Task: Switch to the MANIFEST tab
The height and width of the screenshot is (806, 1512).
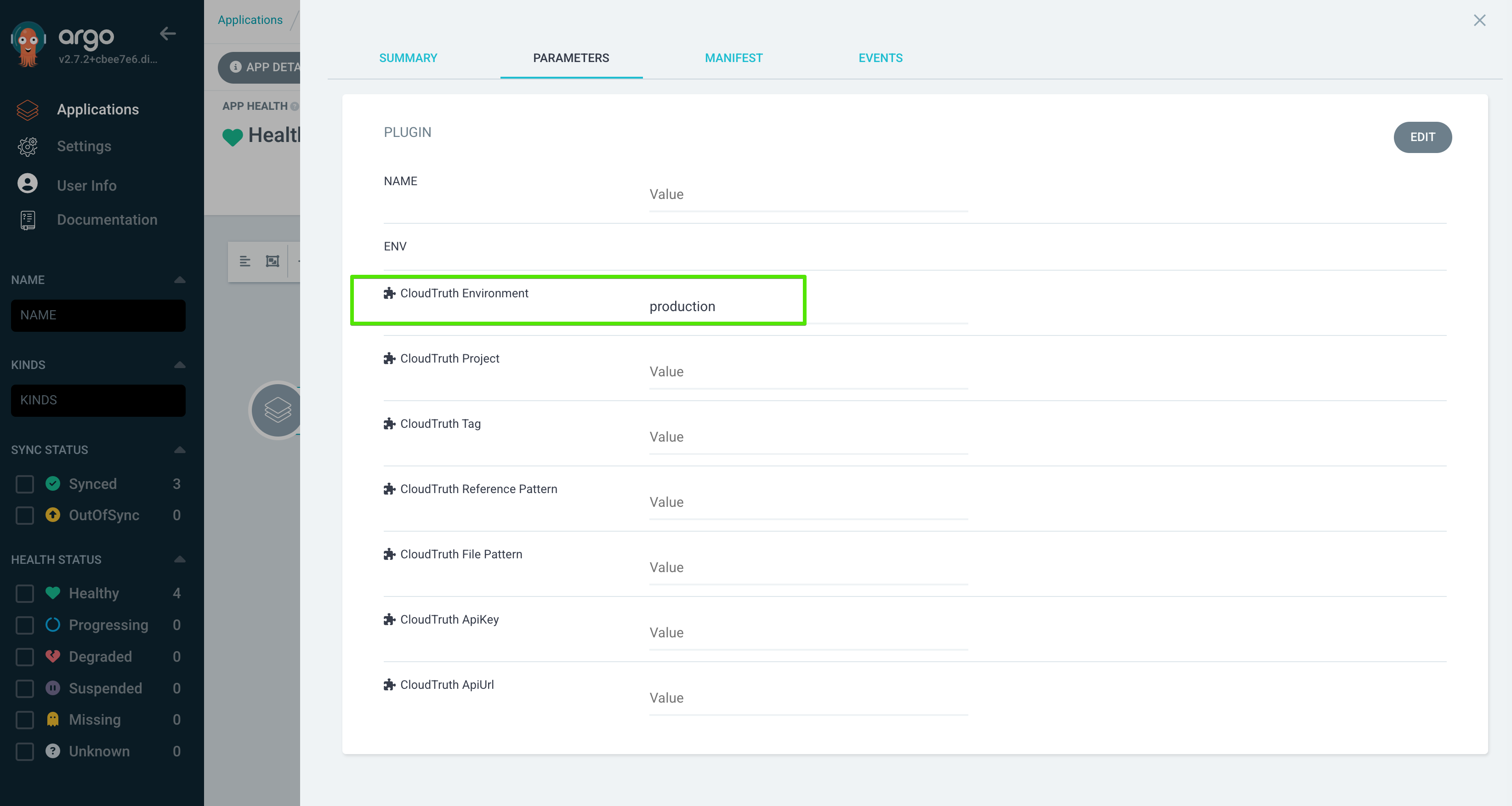Action: pyautogui.click(x=733, y=58)
